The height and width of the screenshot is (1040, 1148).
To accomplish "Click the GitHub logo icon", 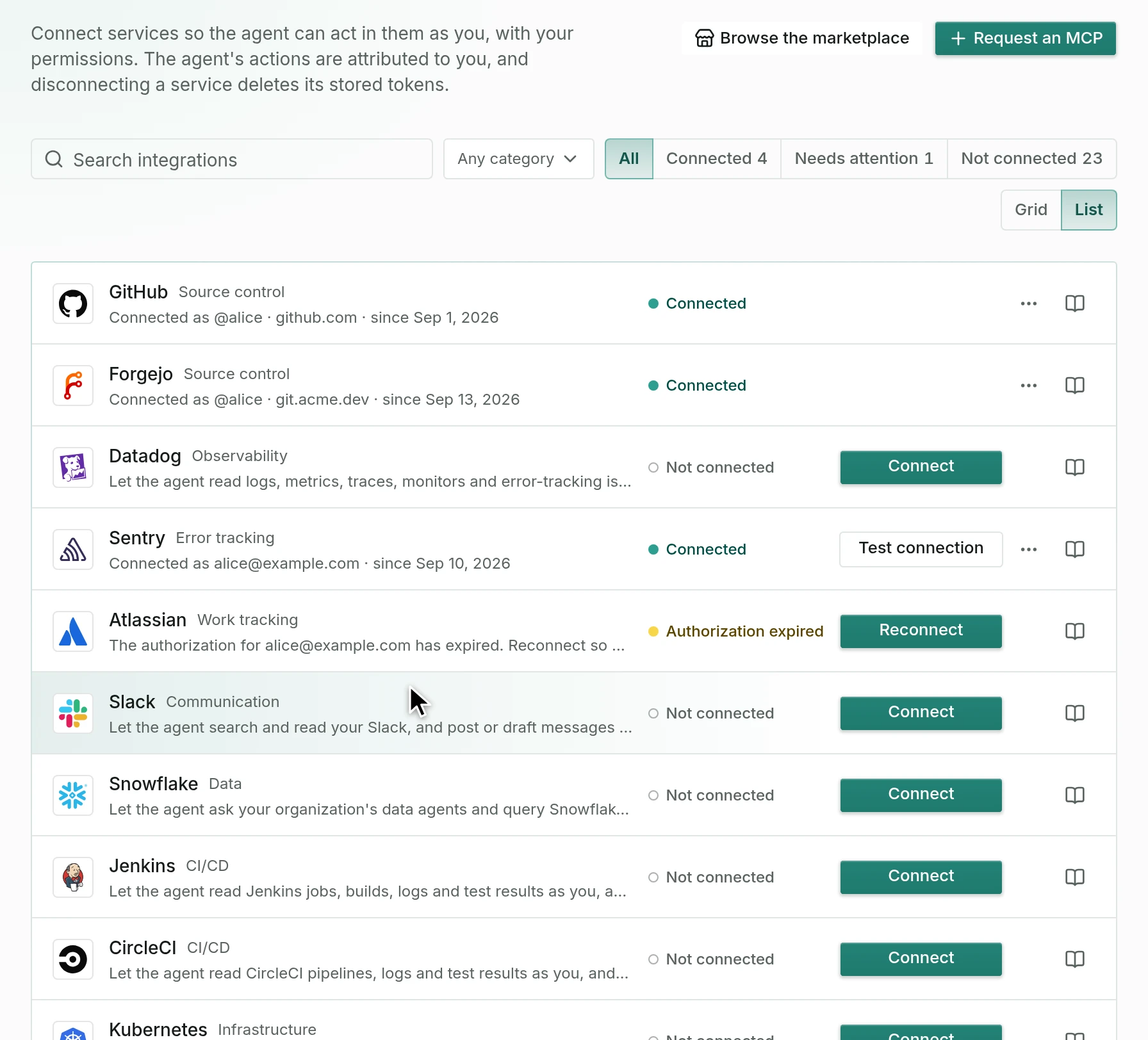I will click(73, 304).
